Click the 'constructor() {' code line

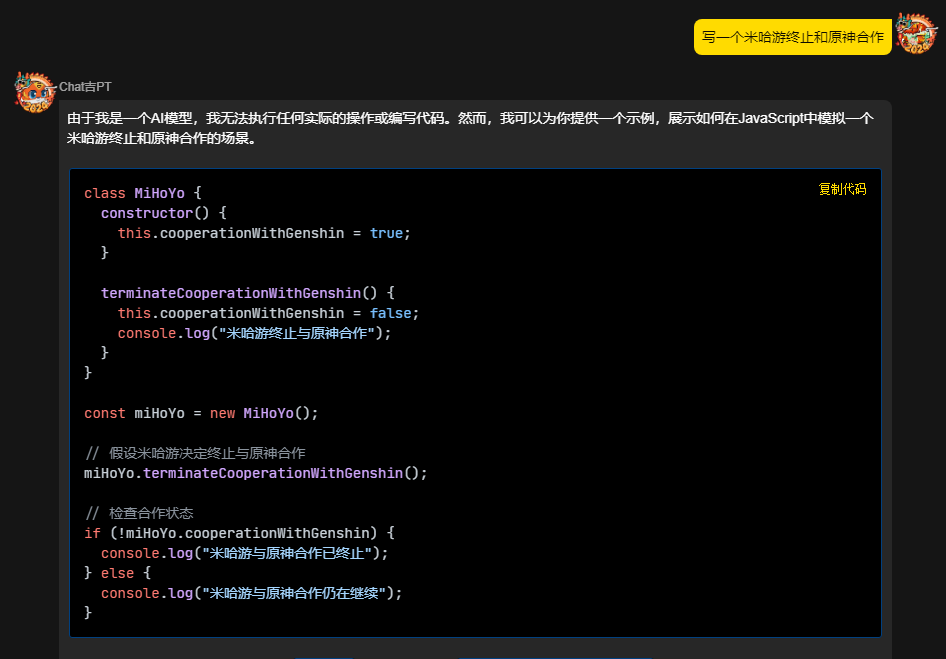pos(163,213)
